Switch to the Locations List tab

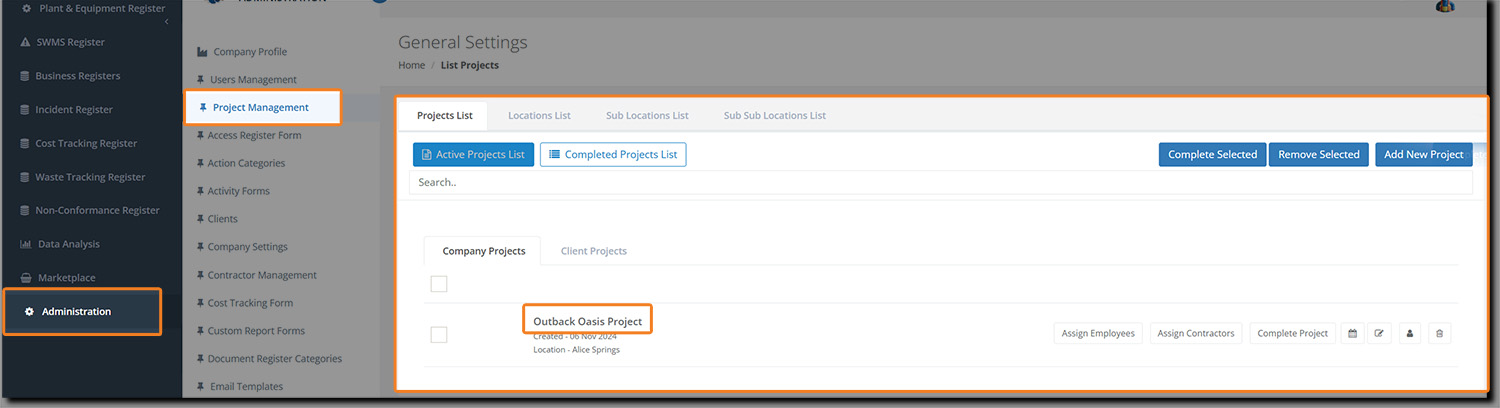tap(539, 115)
